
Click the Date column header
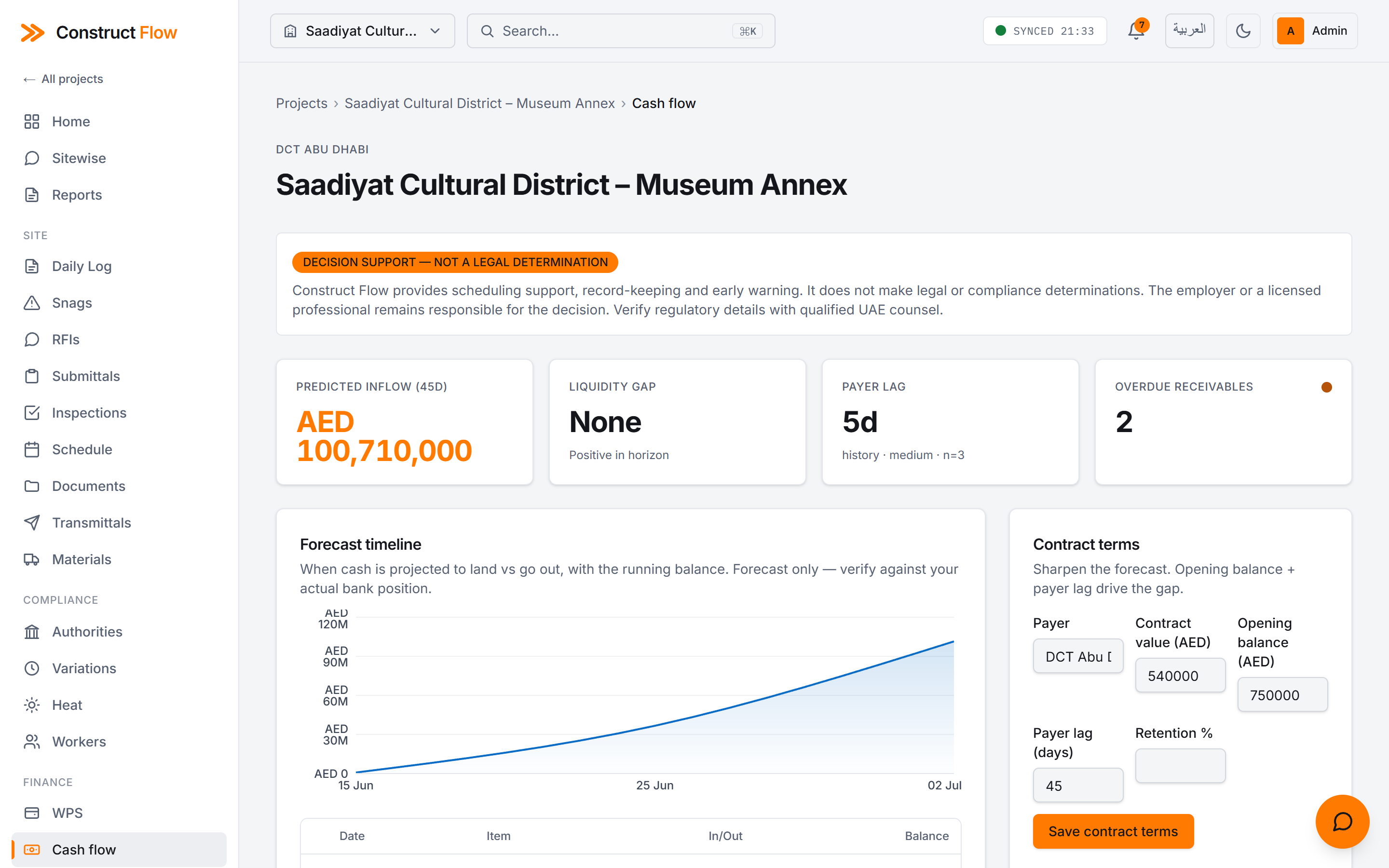[352, 836]
